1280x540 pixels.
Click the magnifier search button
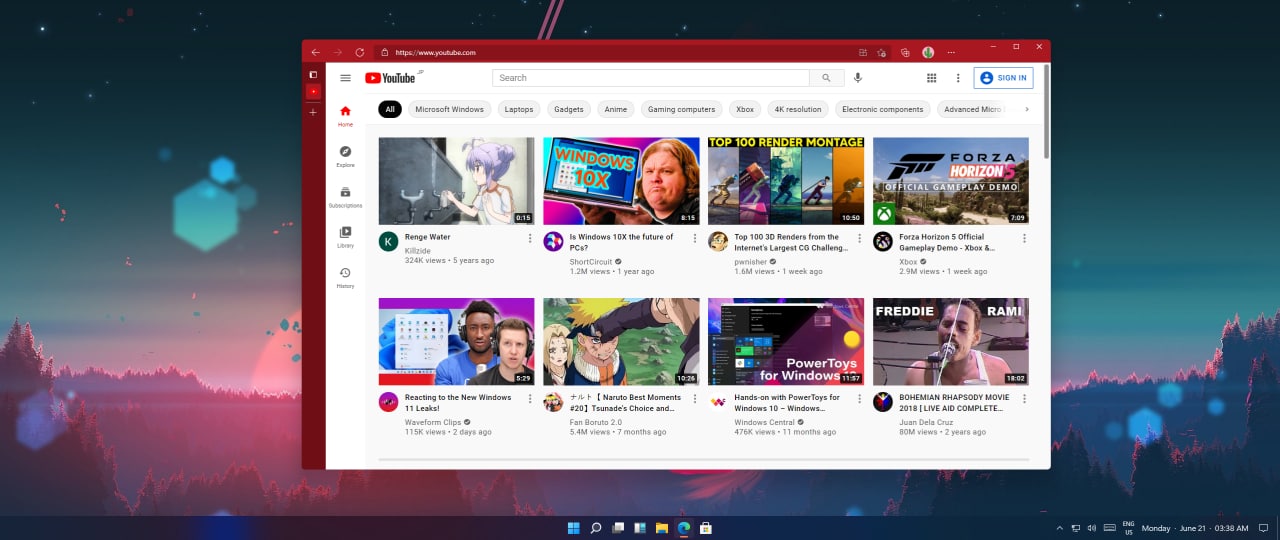(827, 78)
